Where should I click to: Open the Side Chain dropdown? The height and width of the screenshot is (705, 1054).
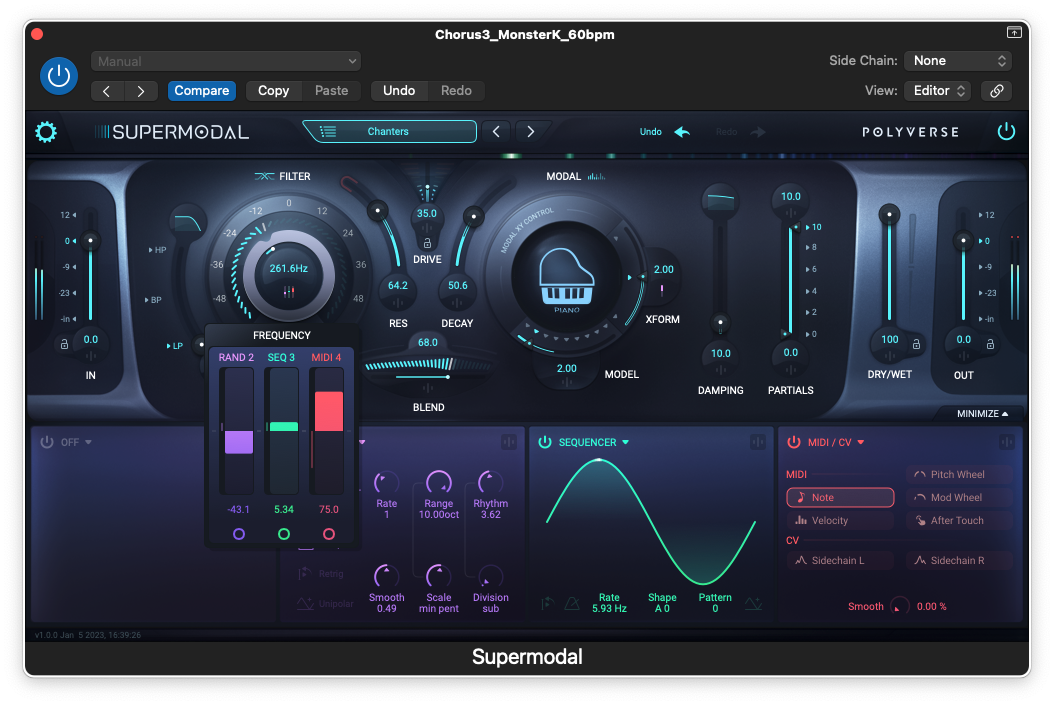[x=958, y=61]
